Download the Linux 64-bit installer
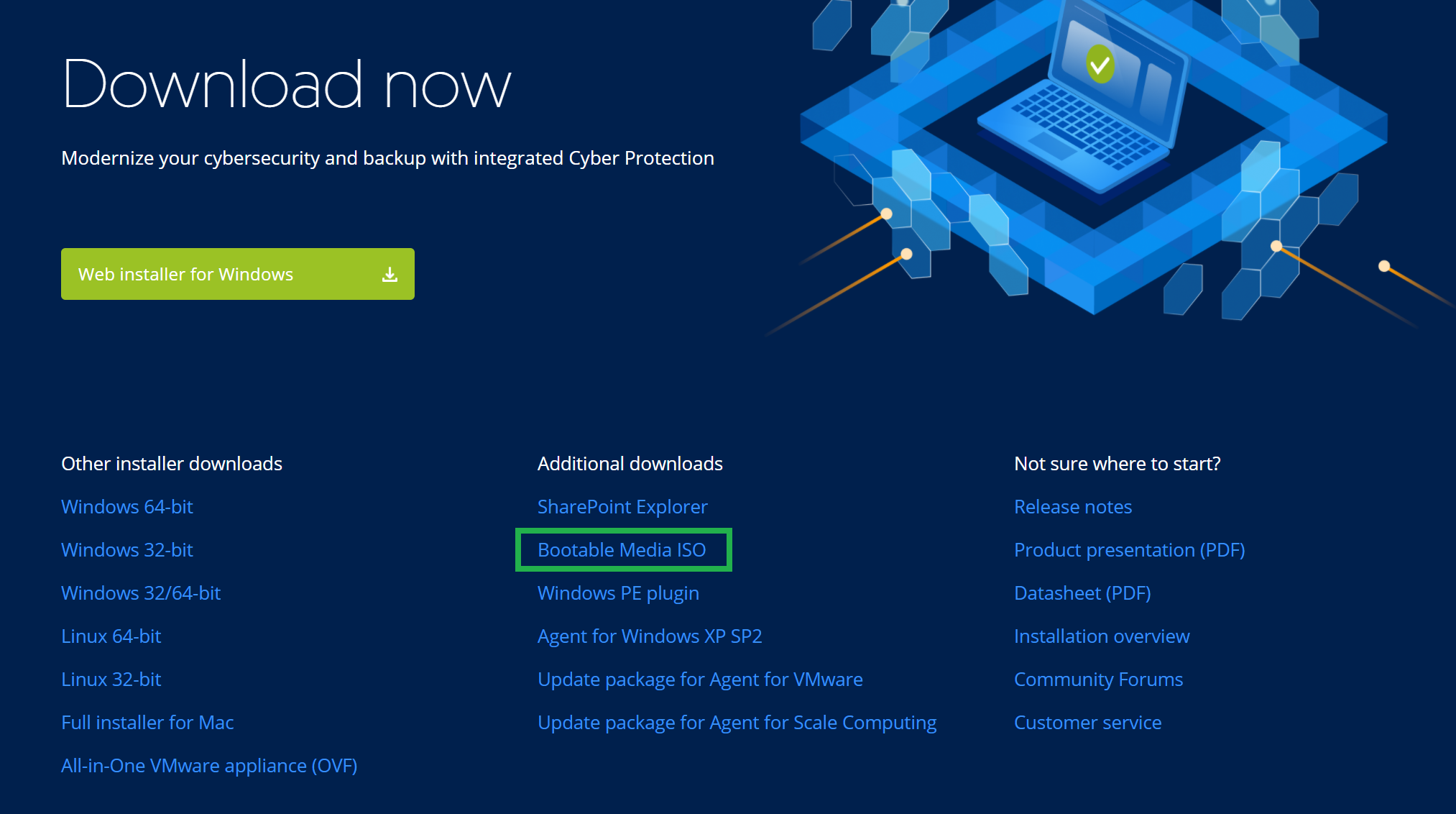The height and width of the screenshot is (814, 1456). click(111, 636)
